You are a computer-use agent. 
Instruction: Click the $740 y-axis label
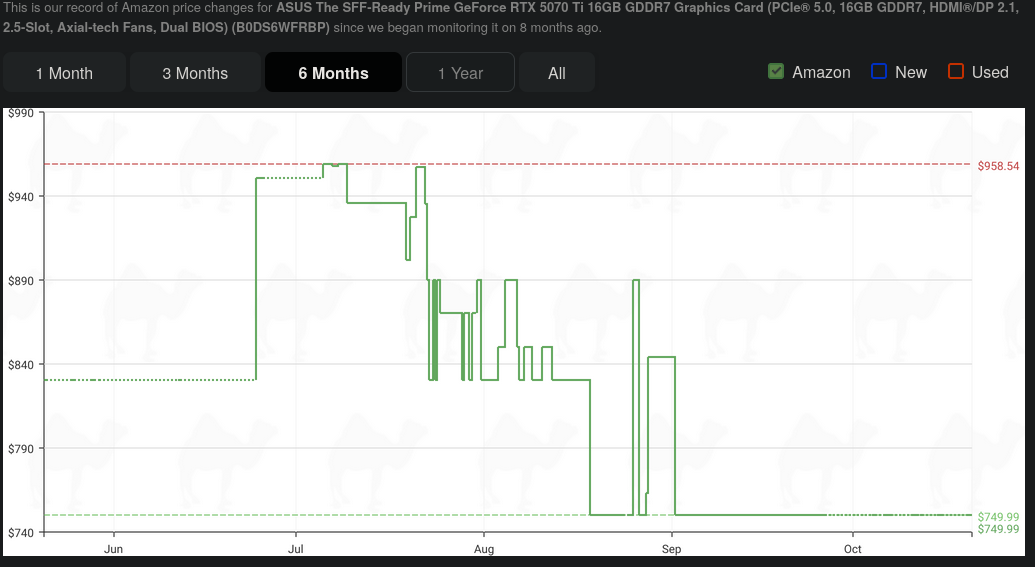click(x=20, y=533)
